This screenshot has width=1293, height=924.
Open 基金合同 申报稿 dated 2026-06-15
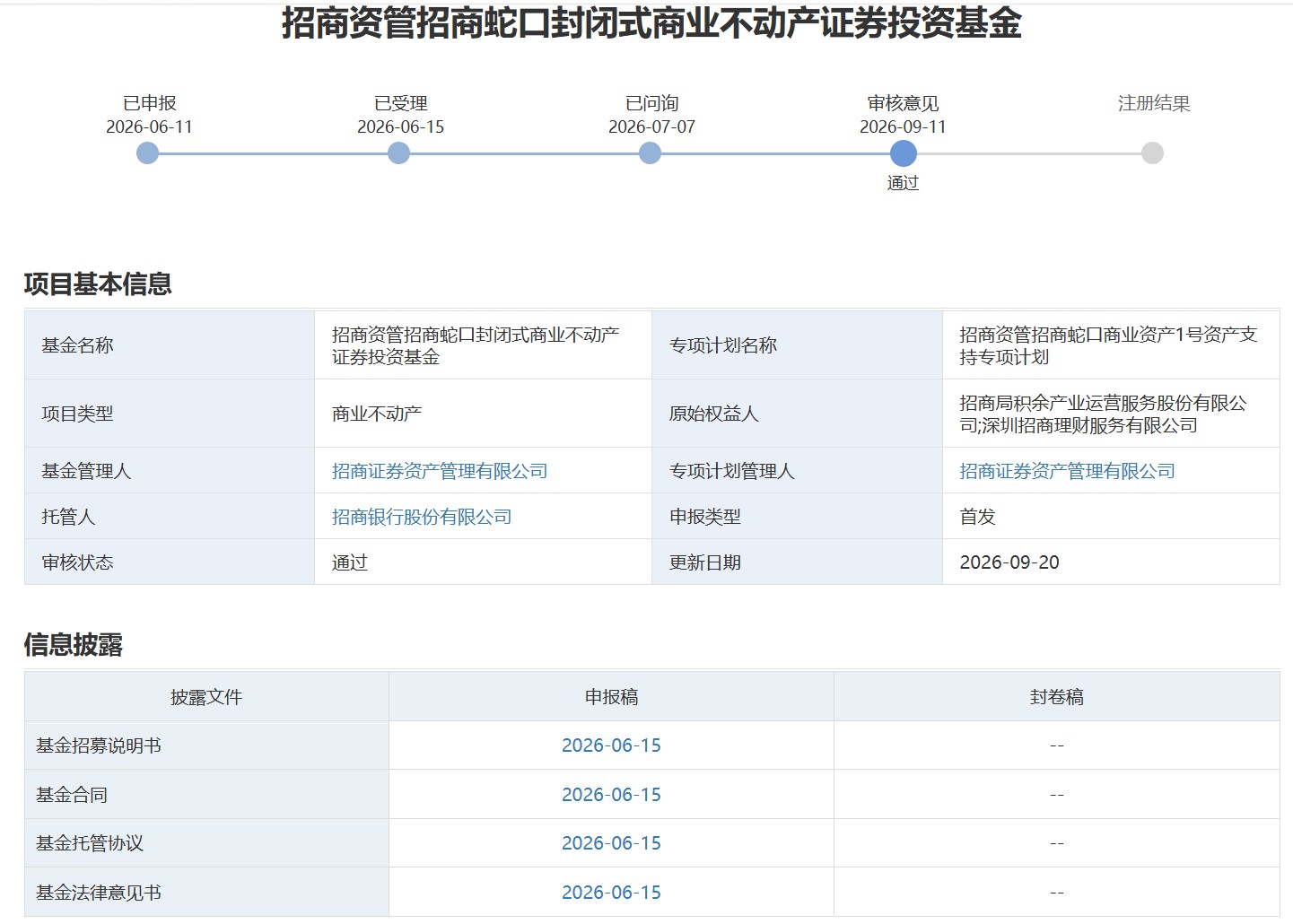[611, 795]
